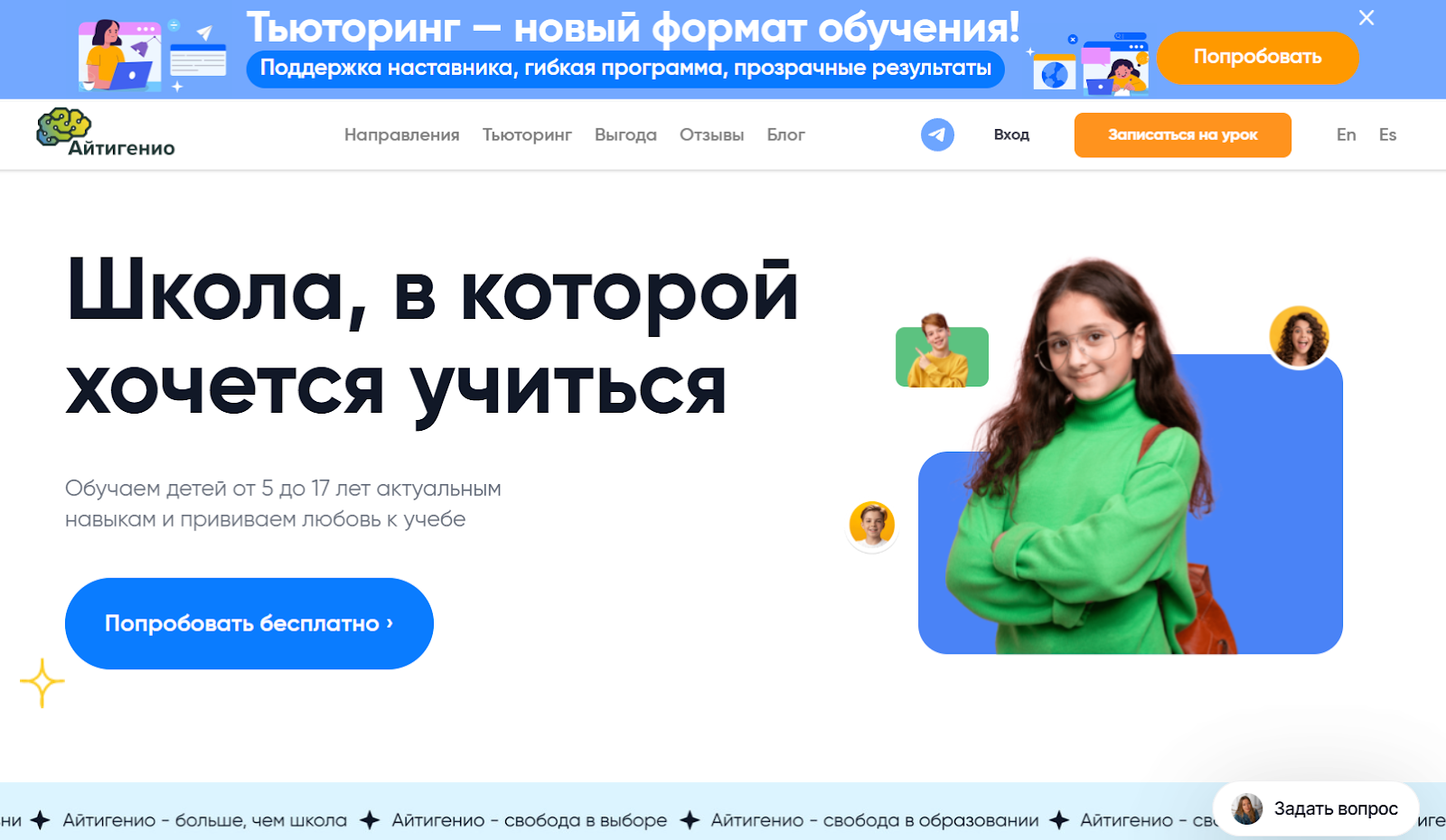Click the Вход login link

[x=1011, y=135]
